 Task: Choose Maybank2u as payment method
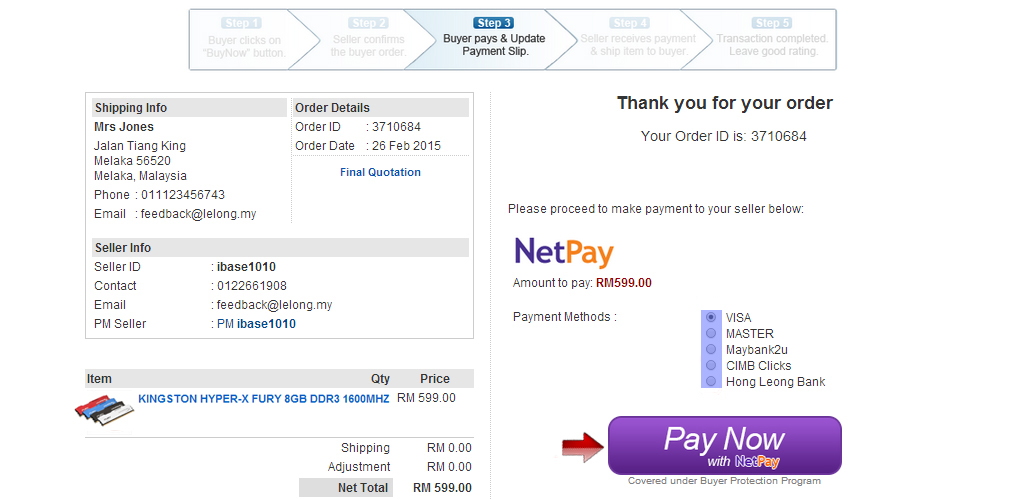pyautogui.click(x=710, y=349)
